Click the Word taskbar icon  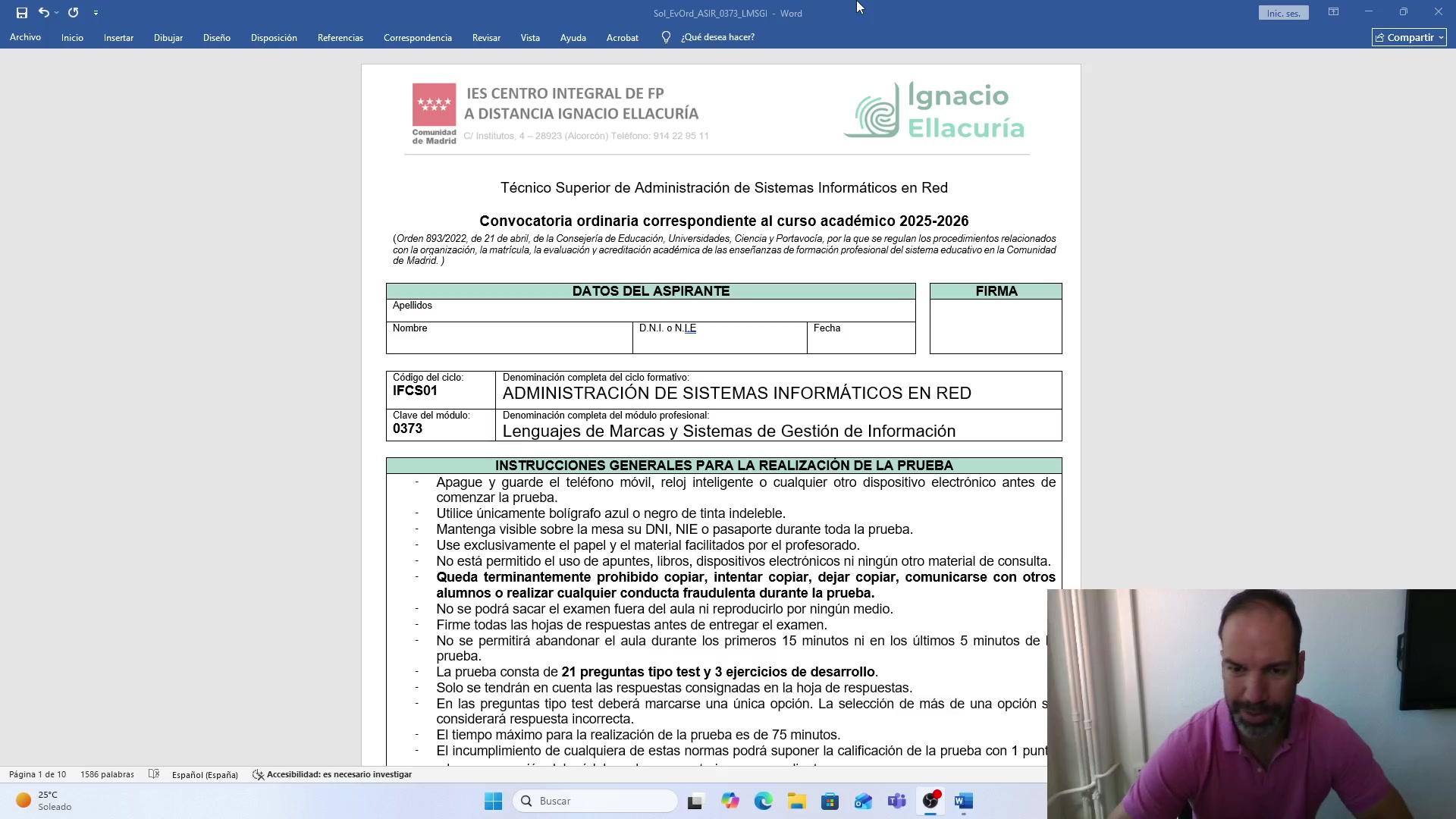click(964, 801)
